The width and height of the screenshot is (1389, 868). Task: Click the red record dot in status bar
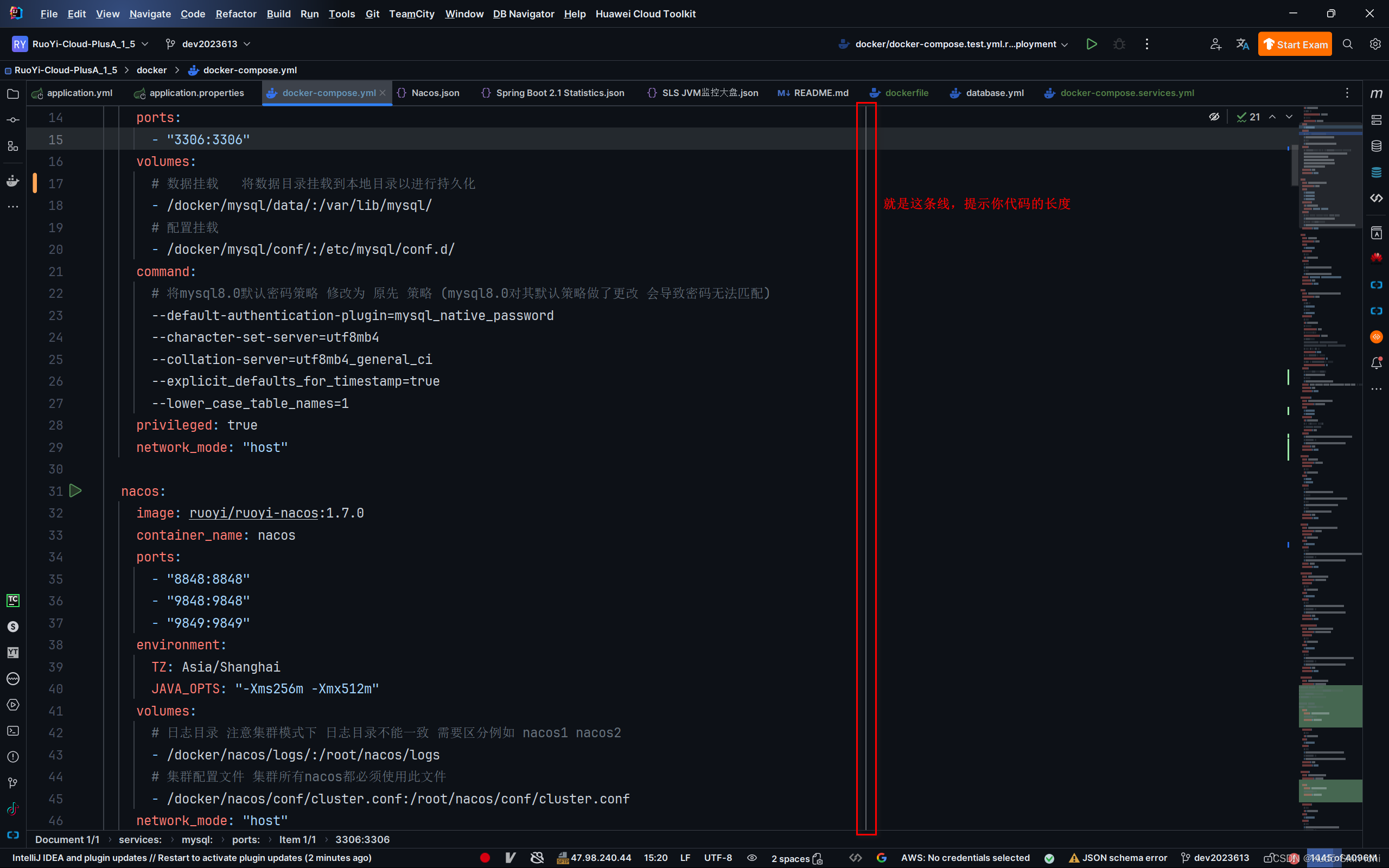pos(485,858)
